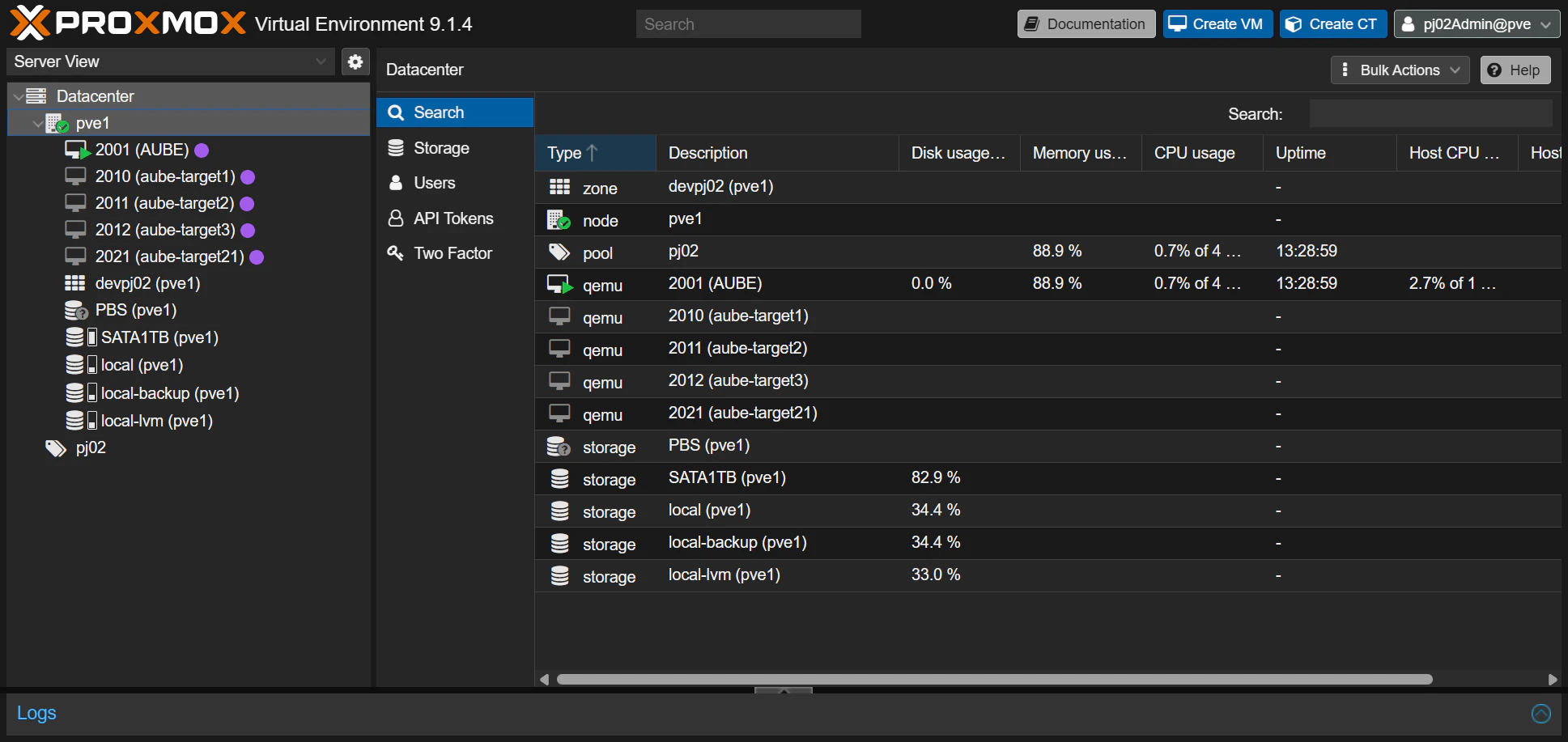Click the running qemu icon in 2001 row

(x=559, y=284)
